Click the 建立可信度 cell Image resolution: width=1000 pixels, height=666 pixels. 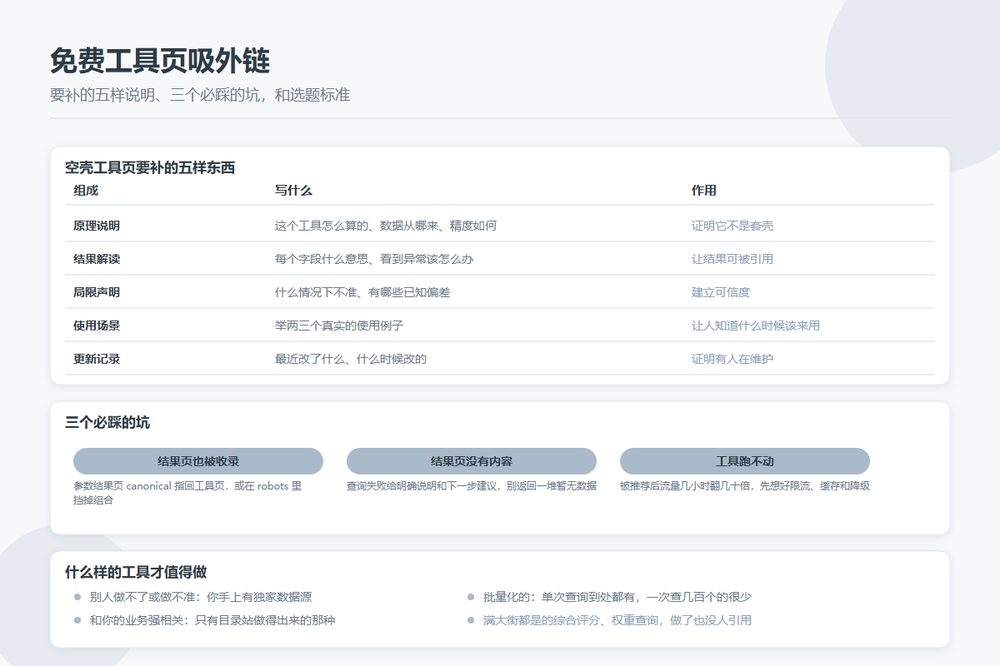click(x=721, y=292)
